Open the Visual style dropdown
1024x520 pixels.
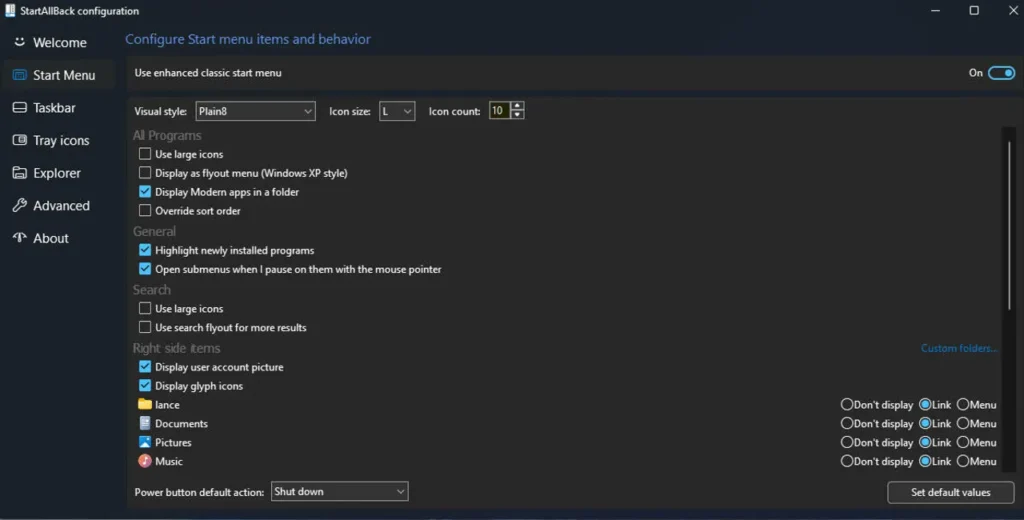pyautogui.click(x=255, y=111)
